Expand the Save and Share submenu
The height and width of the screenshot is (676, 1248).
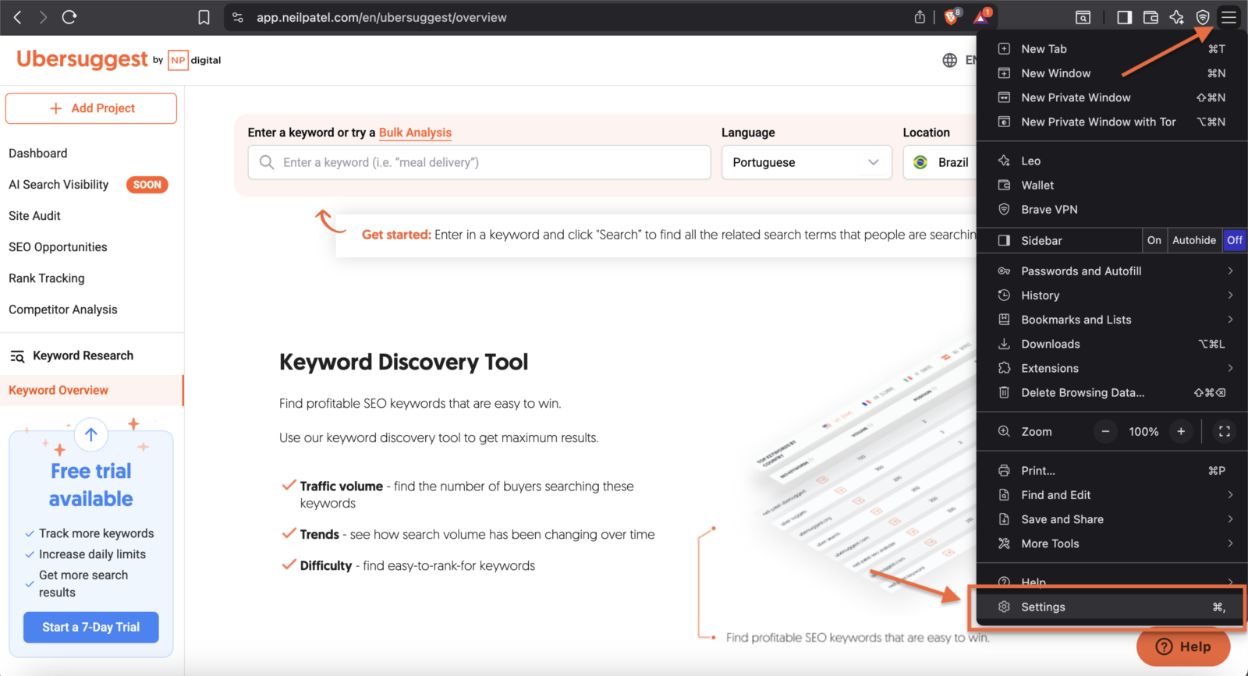click(x=1112, y=519)
